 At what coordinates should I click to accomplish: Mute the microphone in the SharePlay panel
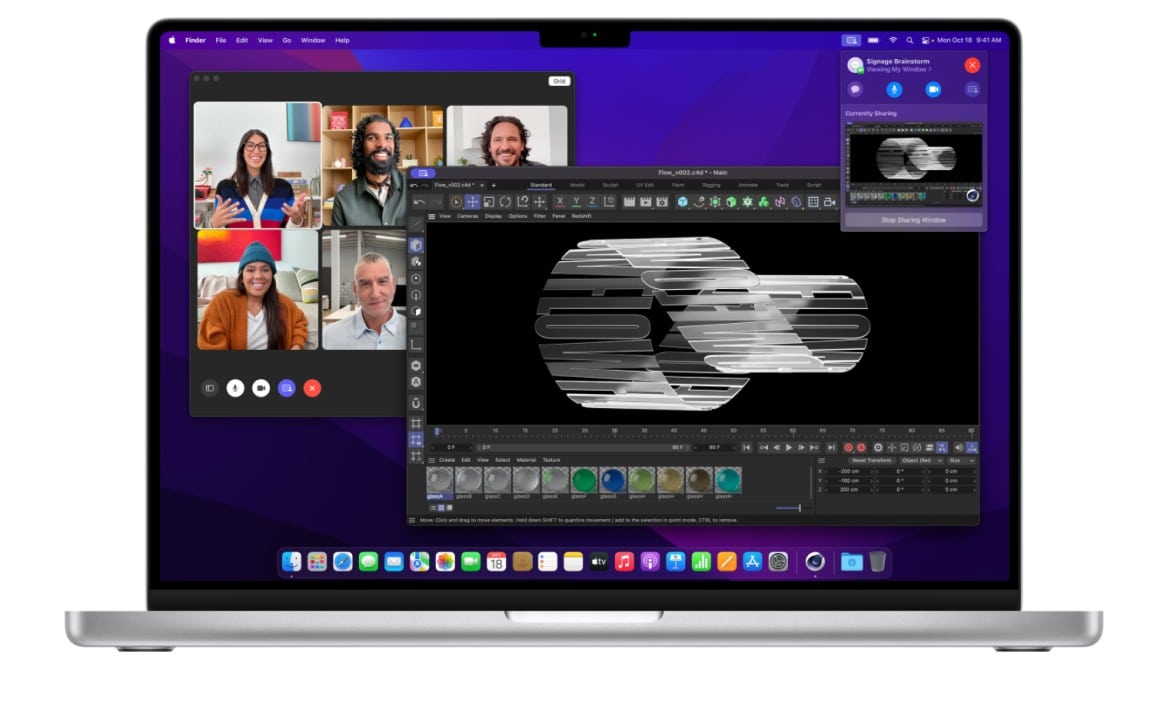pos(894,90)
